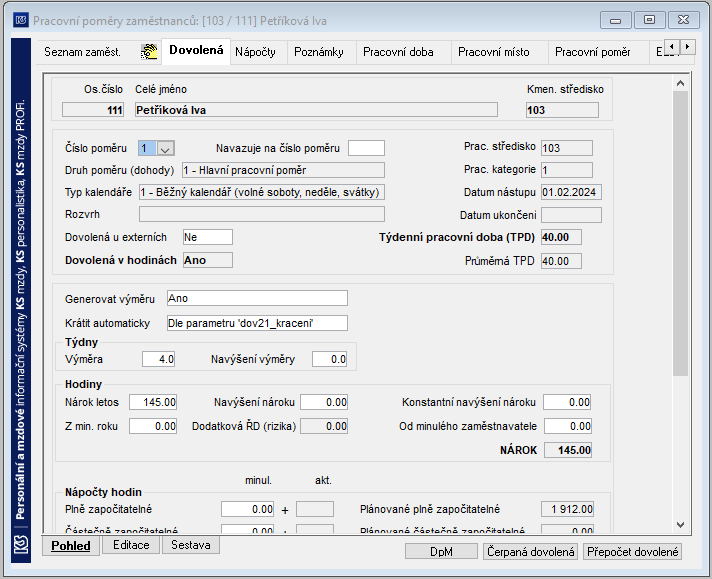Click the Navýšení výměry field
This screenshot has height=579, width=712.
click(330, 359)
